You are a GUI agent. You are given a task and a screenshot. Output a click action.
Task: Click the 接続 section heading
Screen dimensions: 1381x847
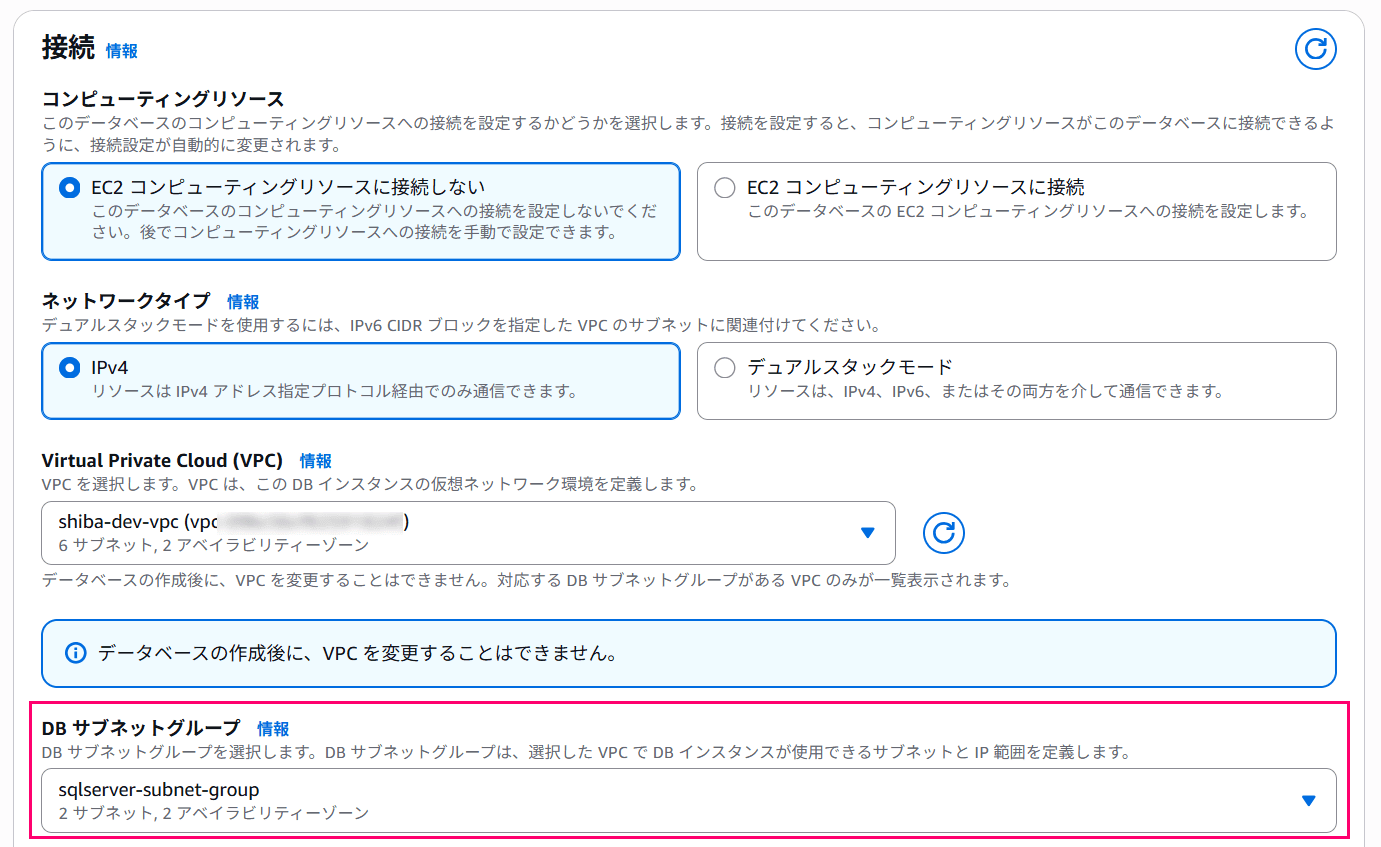click(x=68, y=47)
